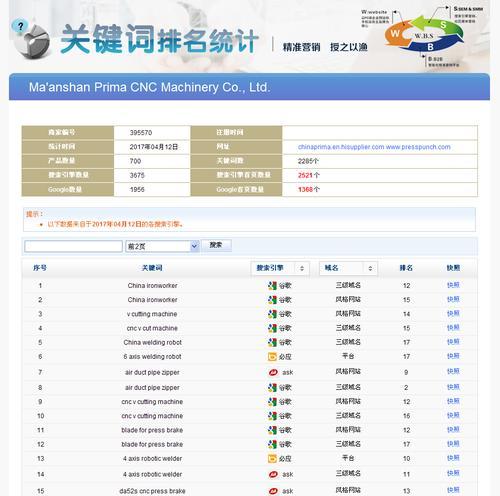Click keyword China welding robot
This screenshot has height=496, width=500.
(x=153, y=342)
